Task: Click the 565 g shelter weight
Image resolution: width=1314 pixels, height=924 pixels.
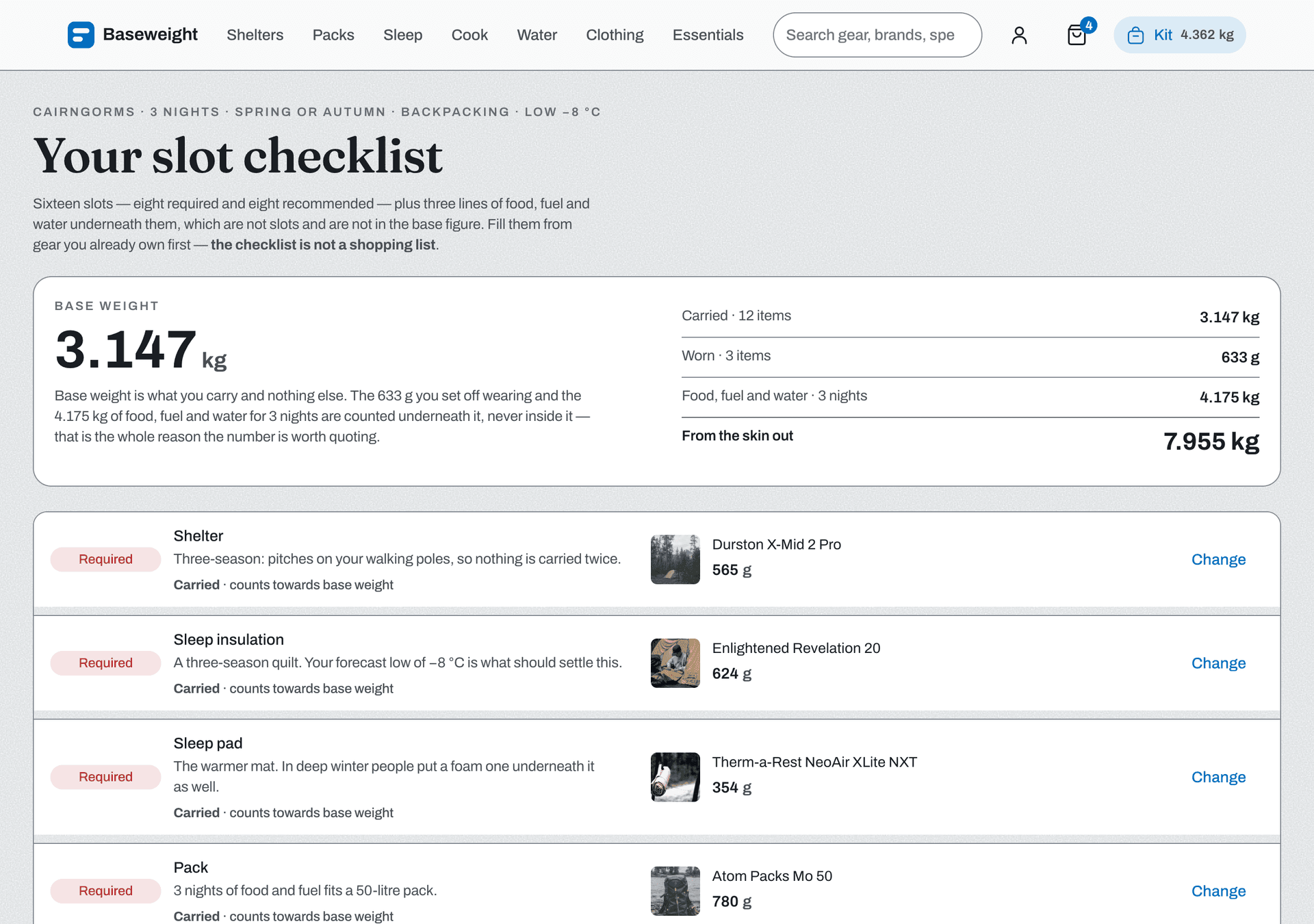Action: pos(732,570)
